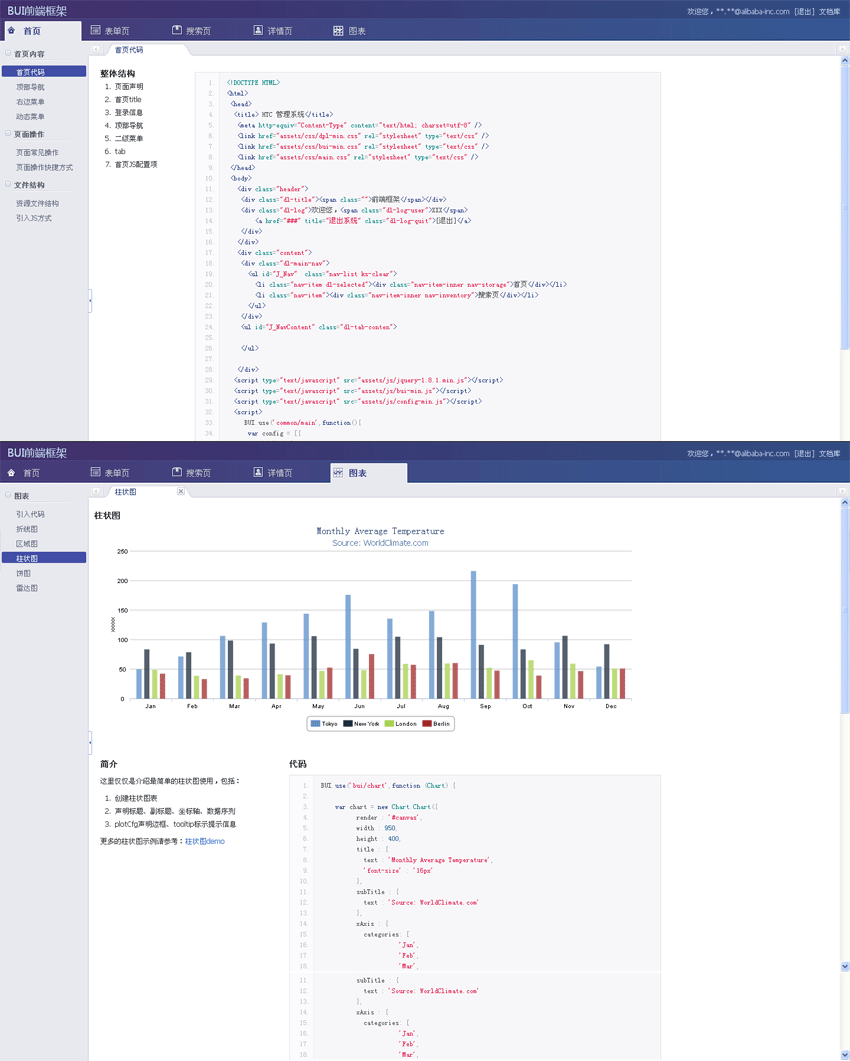Screen dimensions: 850x1061
Task: Jump to 首页JS配置项 in the outline list
Action: click(x=136, y=164)
